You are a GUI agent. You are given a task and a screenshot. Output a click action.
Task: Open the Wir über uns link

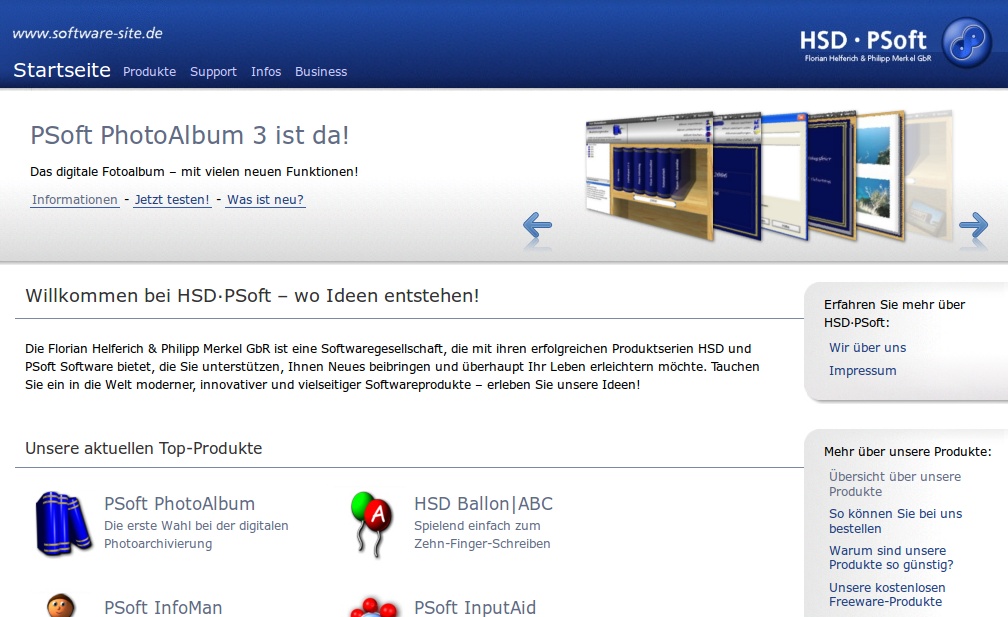pos(867,348)
